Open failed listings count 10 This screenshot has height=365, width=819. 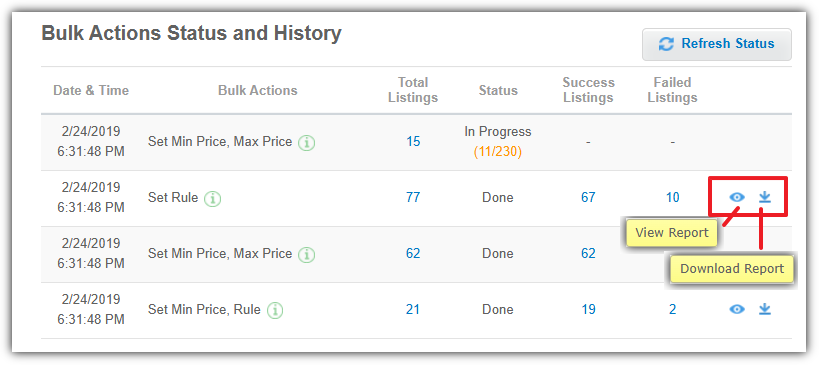tap(672, 197)
